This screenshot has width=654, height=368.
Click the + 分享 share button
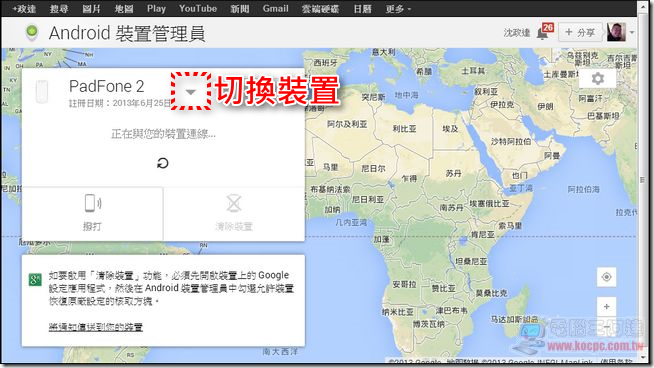(x=580, y=32)
